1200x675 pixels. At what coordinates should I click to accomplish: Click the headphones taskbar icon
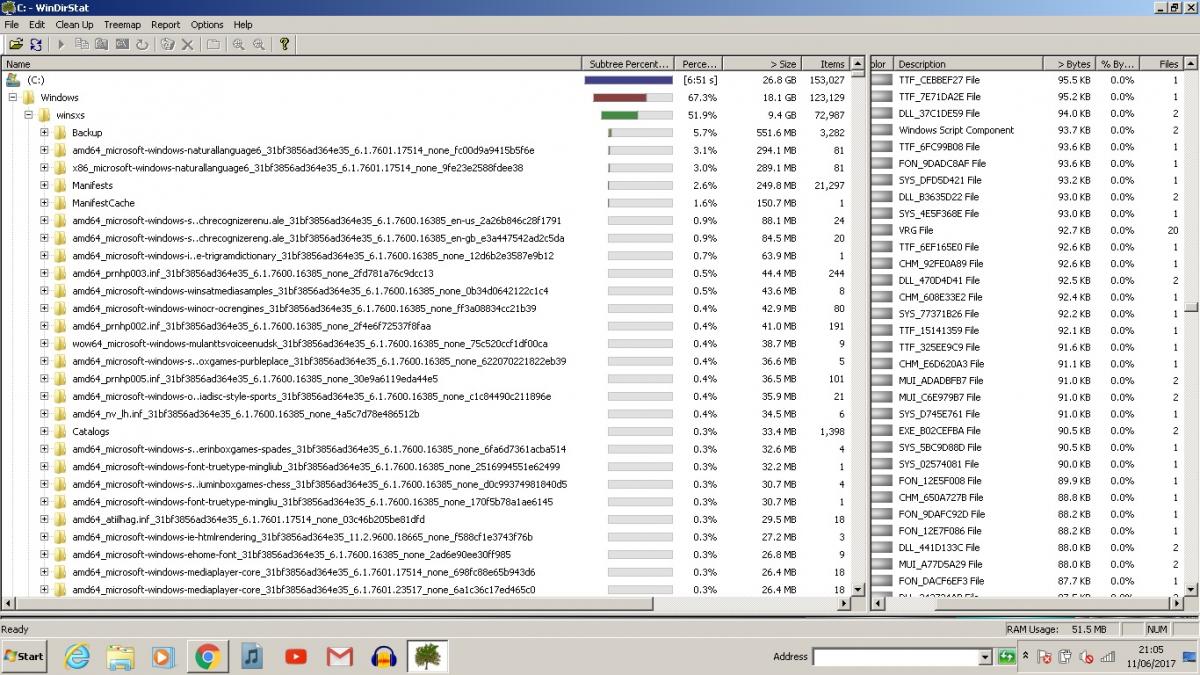click(384, 656)
